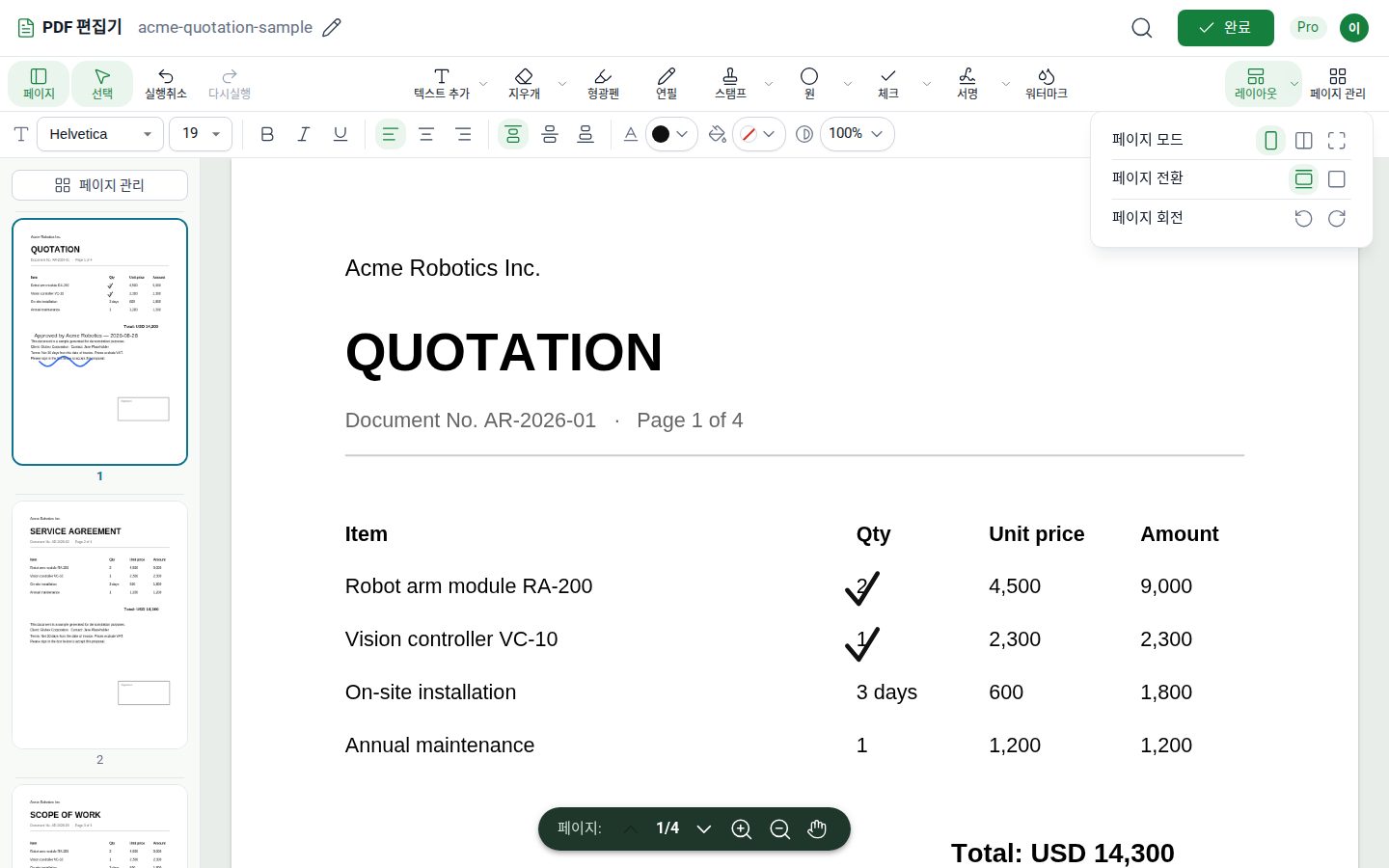
Task: Expand the 지우개 options arrow
Action: click(562, 84)
